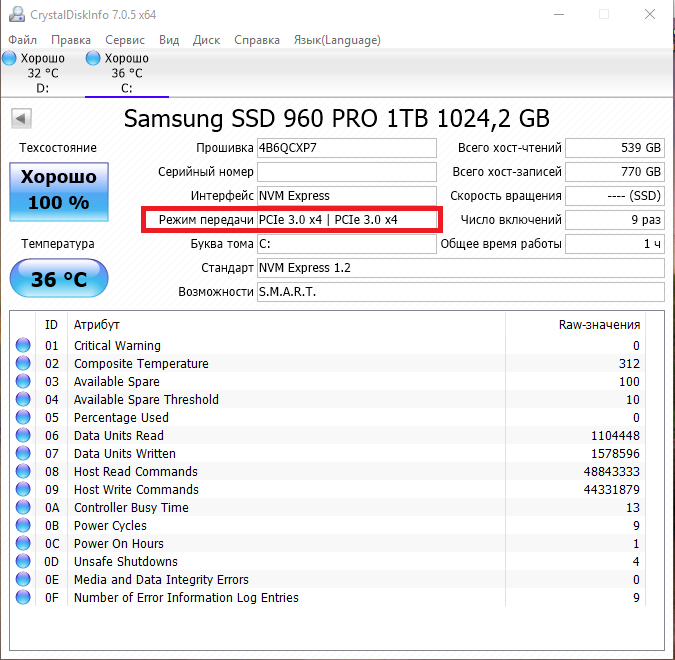
Task: Click the Хорошо 100 % health status button
Action: (x=59, y=192)
